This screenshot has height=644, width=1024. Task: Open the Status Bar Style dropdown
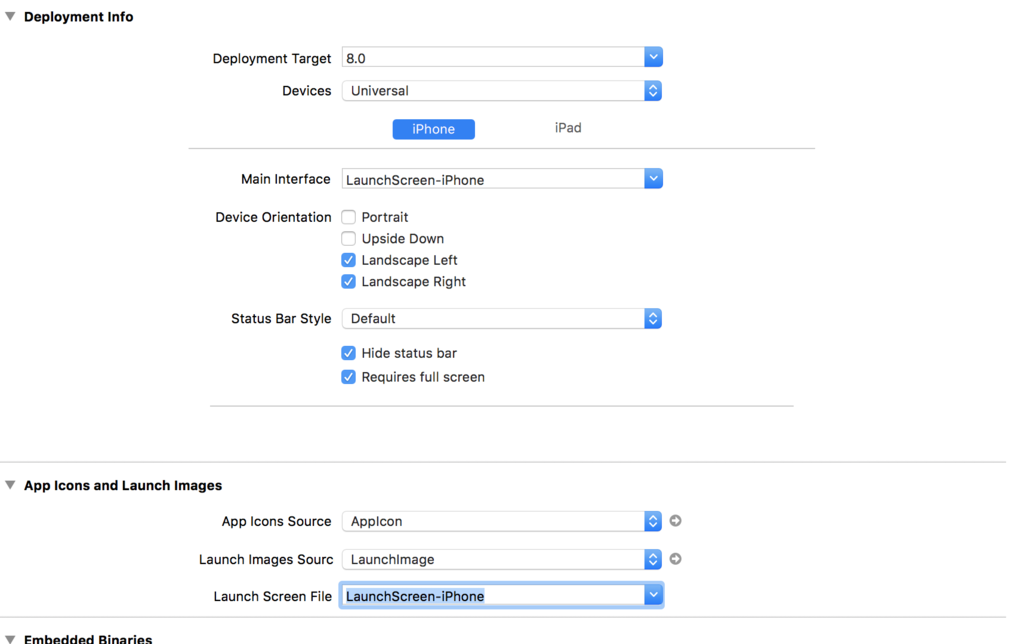coord(652,318)
